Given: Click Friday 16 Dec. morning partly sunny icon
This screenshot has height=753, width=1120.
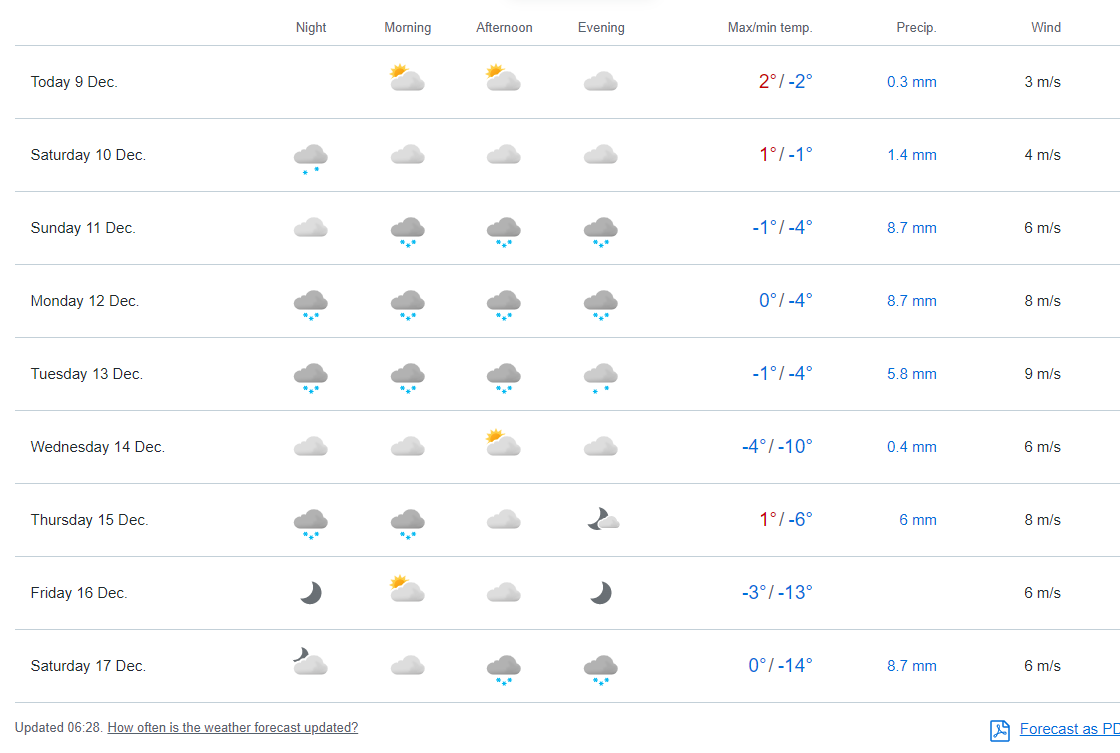Looking at the screenshot, I should pyautogui.click(x=407, y=589).
